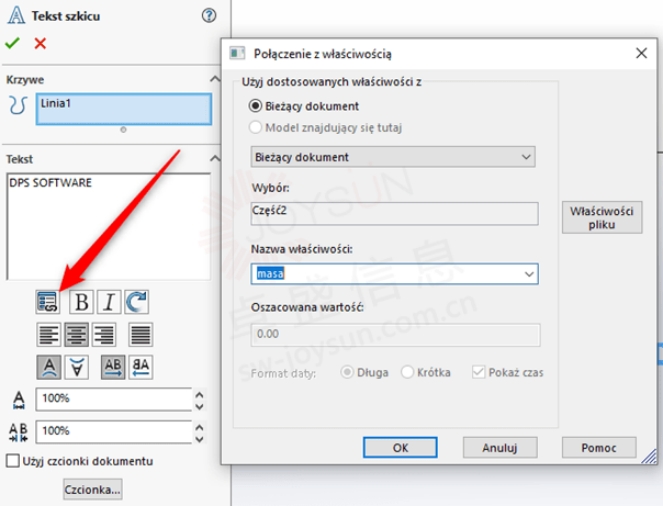Collapse the Krzywe section
The width and height of the screenshot is (663, 506).
(x=215, y=79)
